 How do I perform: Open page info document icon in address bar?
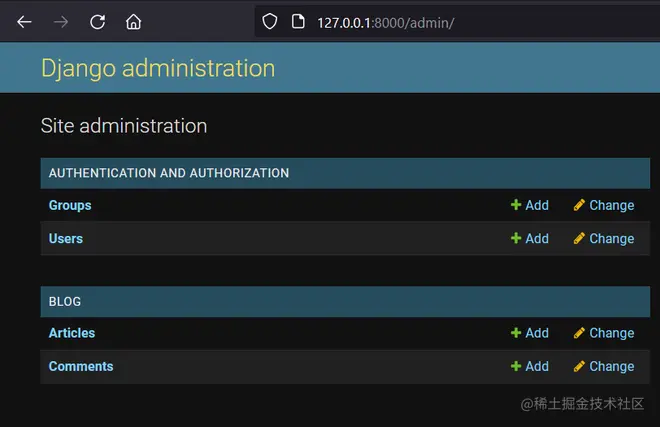click(298, 21)
